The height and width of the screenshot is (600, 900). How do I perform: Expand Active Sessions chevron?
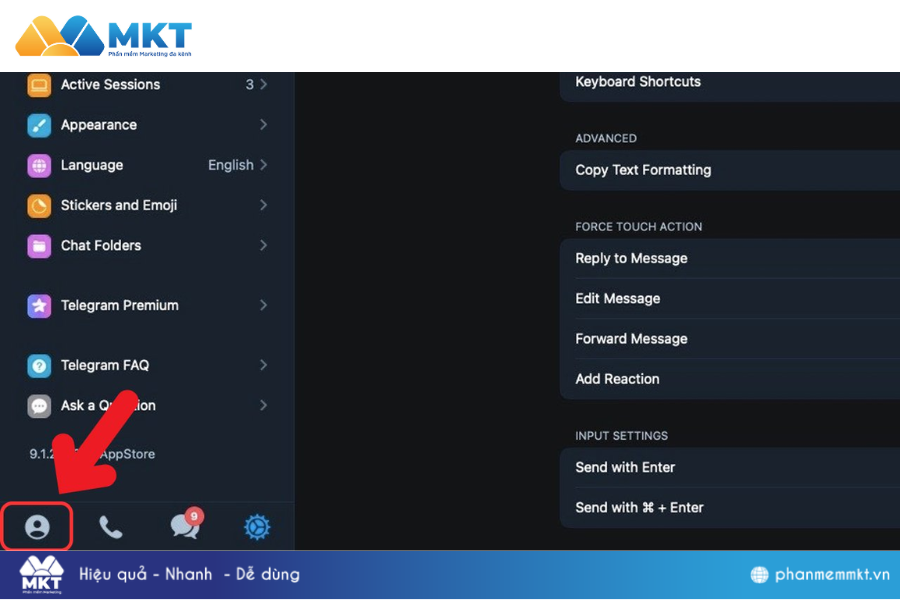(263, 84)
